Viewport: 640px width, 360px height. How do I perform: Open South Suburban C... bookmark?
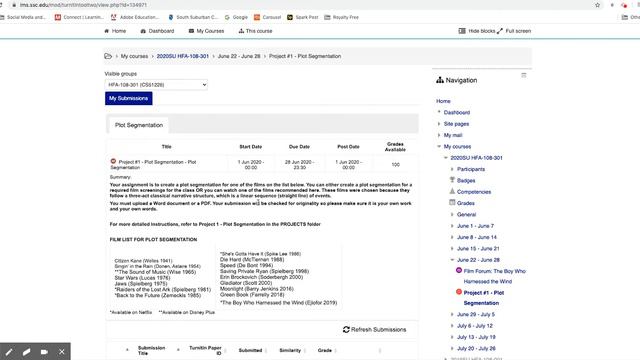tap(193, 17)
